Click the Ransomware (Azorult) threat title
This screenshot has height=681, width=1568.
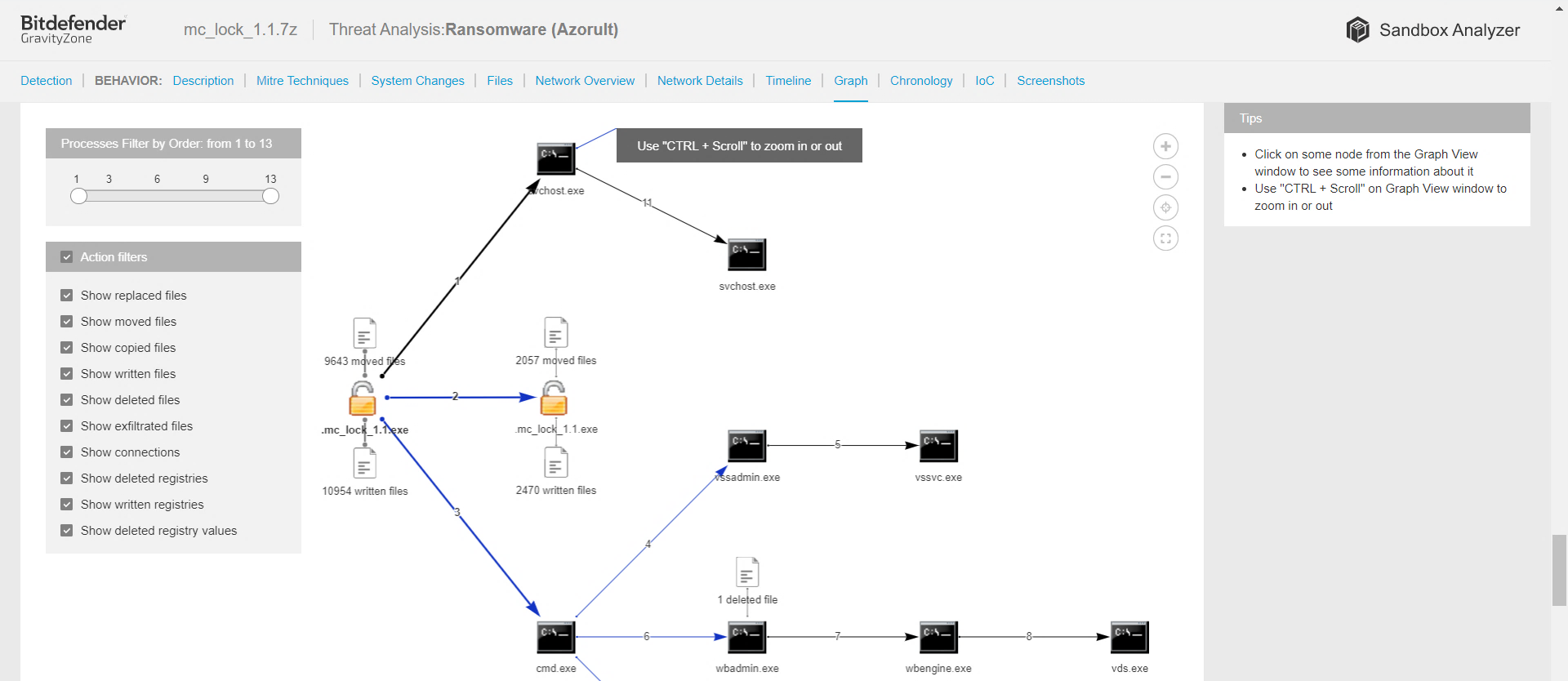pyautogui.click(x=532, y=30)
